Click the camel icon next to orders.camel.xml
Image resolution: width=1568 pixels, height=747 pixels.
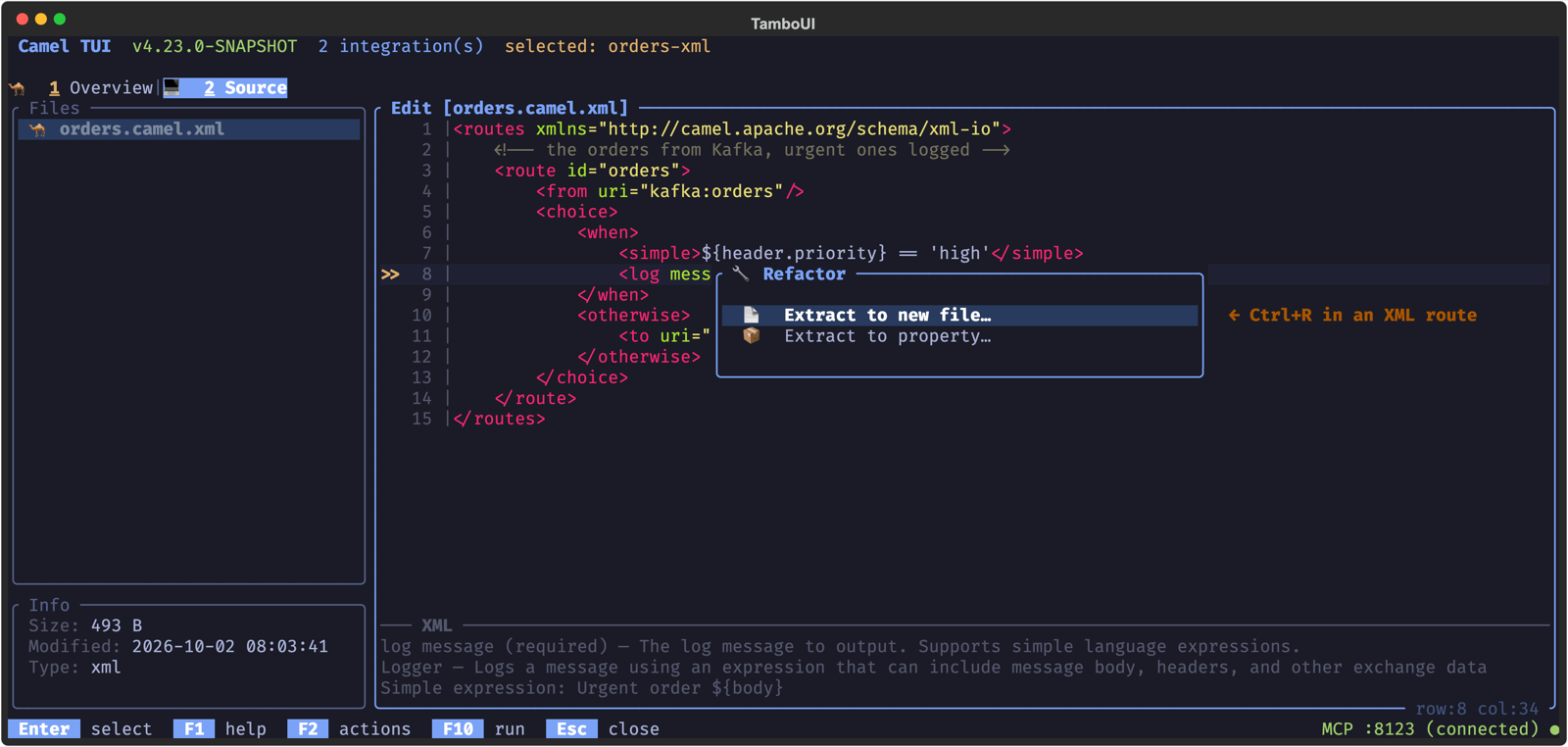(38, 129)
